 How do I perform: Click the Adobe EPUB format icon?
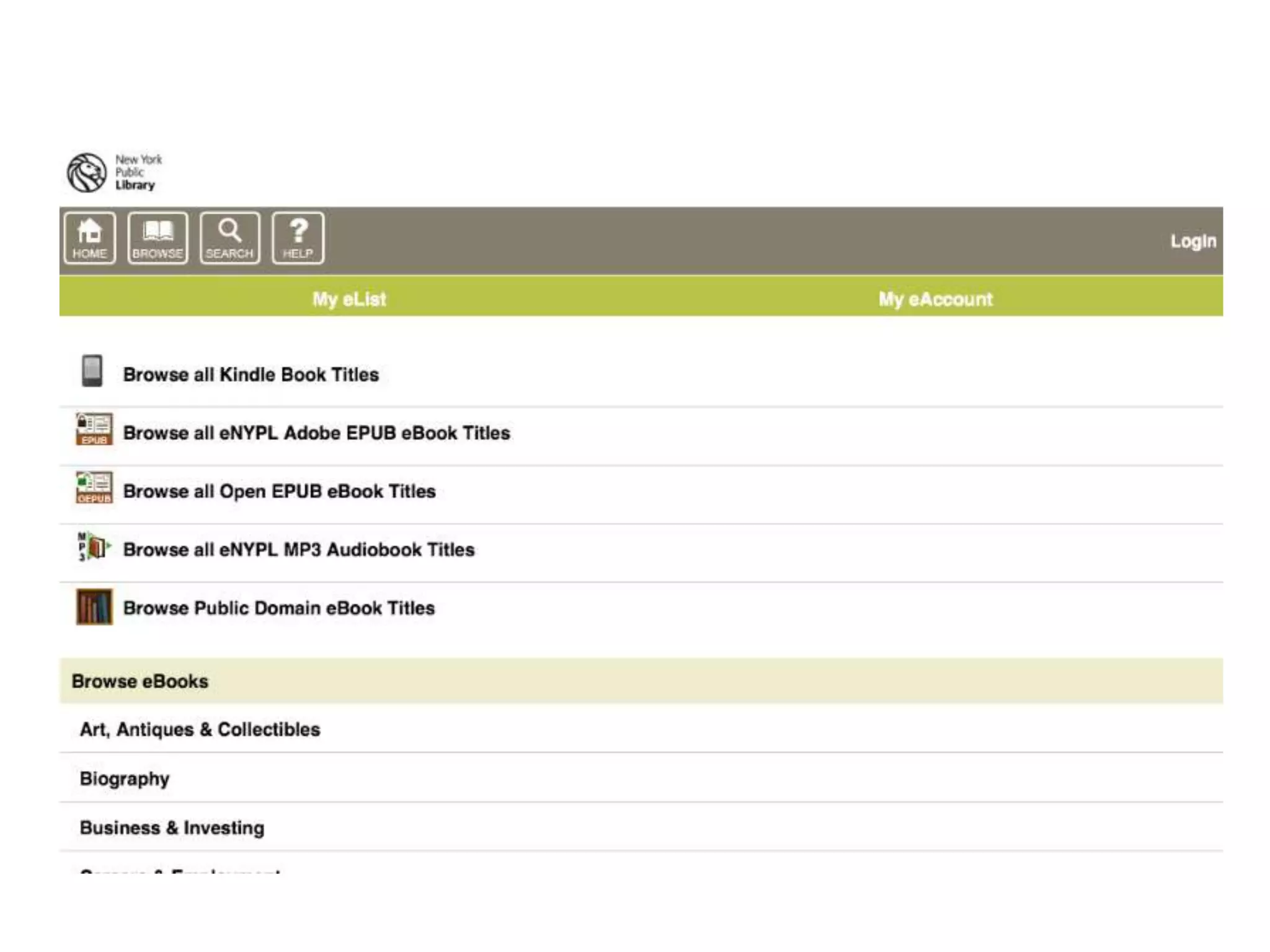pyautogui.click(x=94, y=429)
